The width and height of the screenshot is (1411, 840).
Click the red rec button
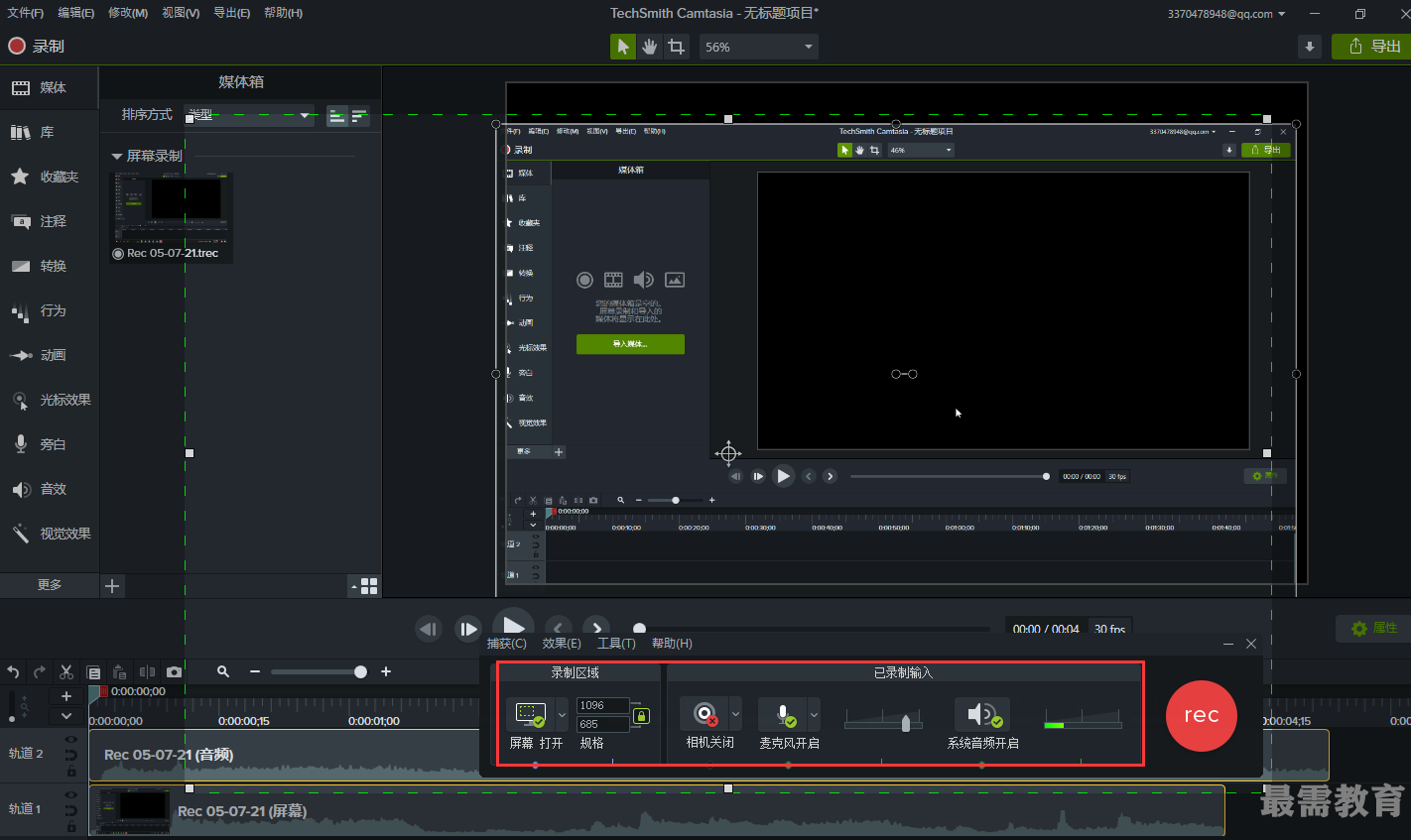click(x=1201, y=715)
